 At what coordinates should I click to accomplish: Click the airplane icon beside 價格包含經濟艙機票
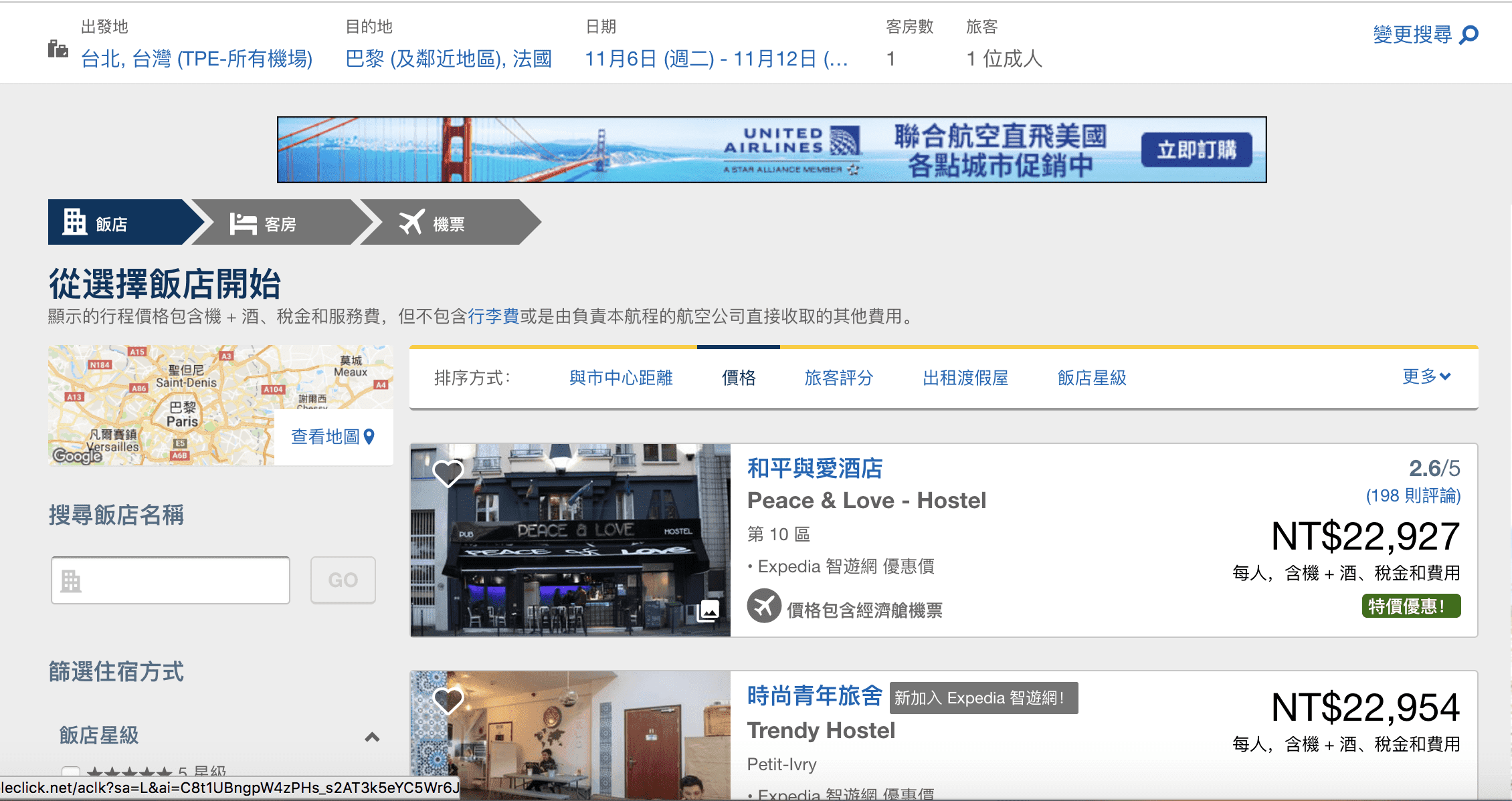[x=764, y=606]
